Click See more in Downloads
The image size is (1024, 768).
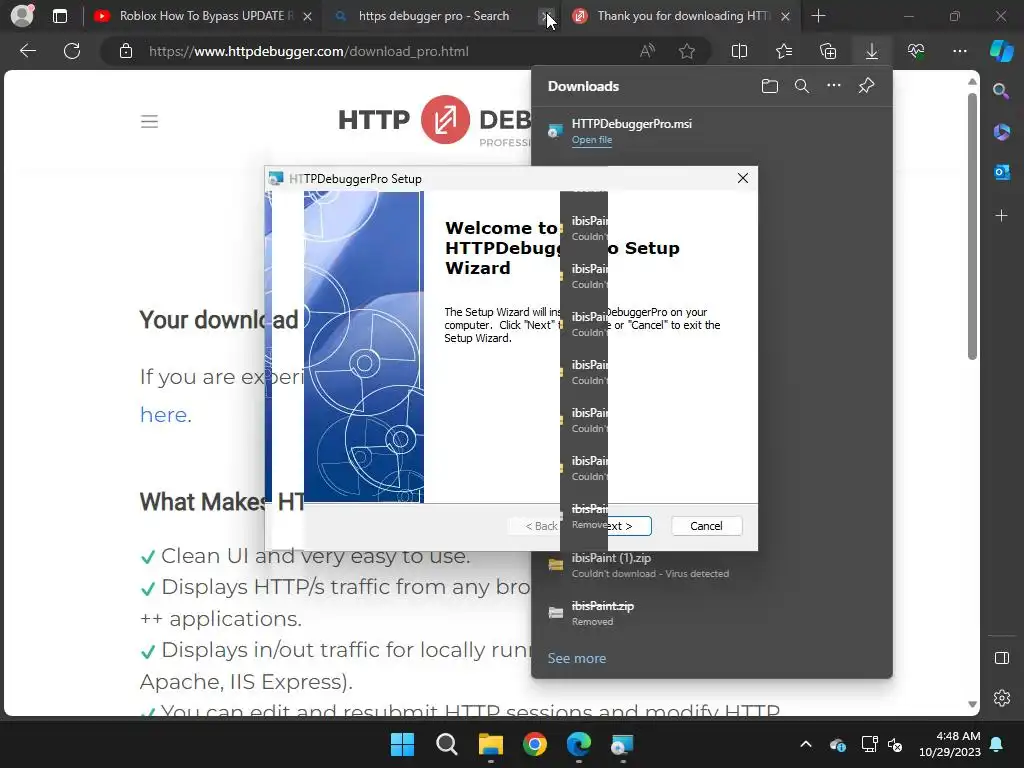(577, 658)
